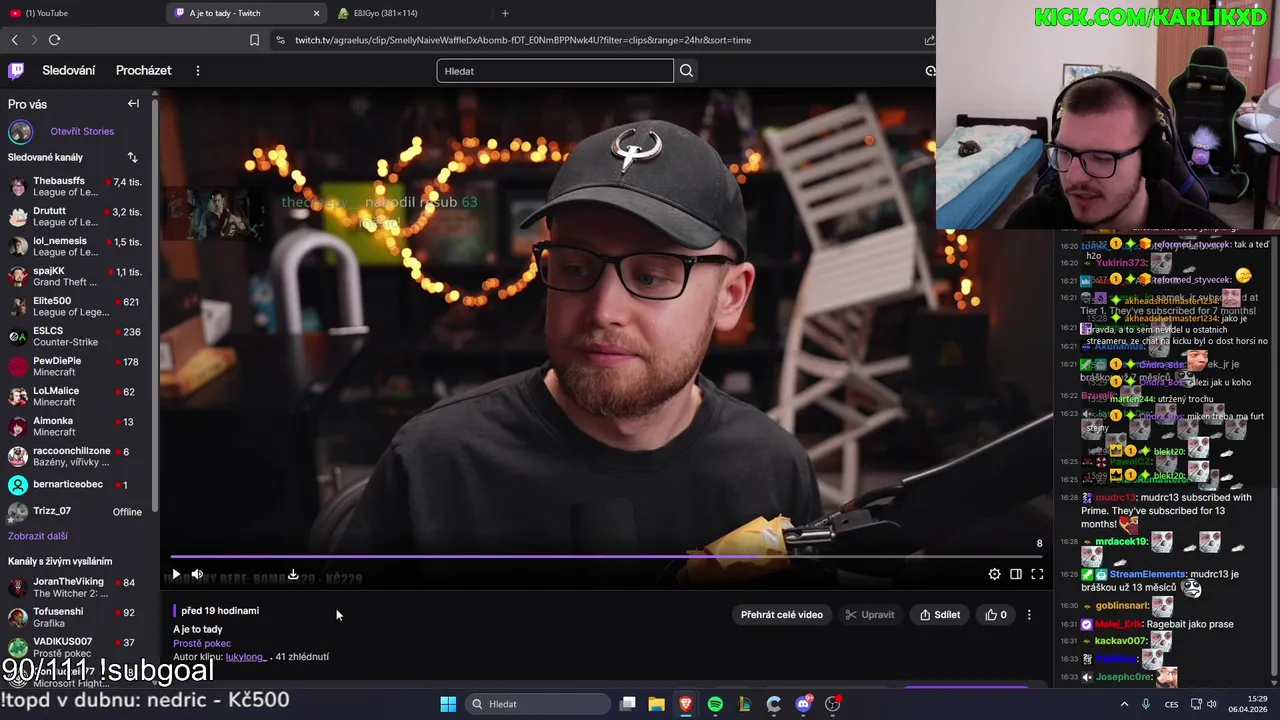Play the clip
Image resolution: width=1280 pixels, height=720 pixels.
click(x=176, y=574)
